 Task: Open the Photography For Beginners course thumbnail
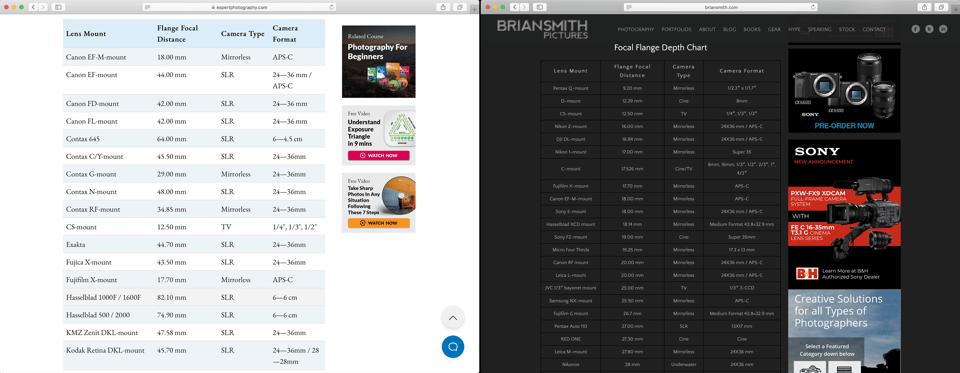[378, 61]
